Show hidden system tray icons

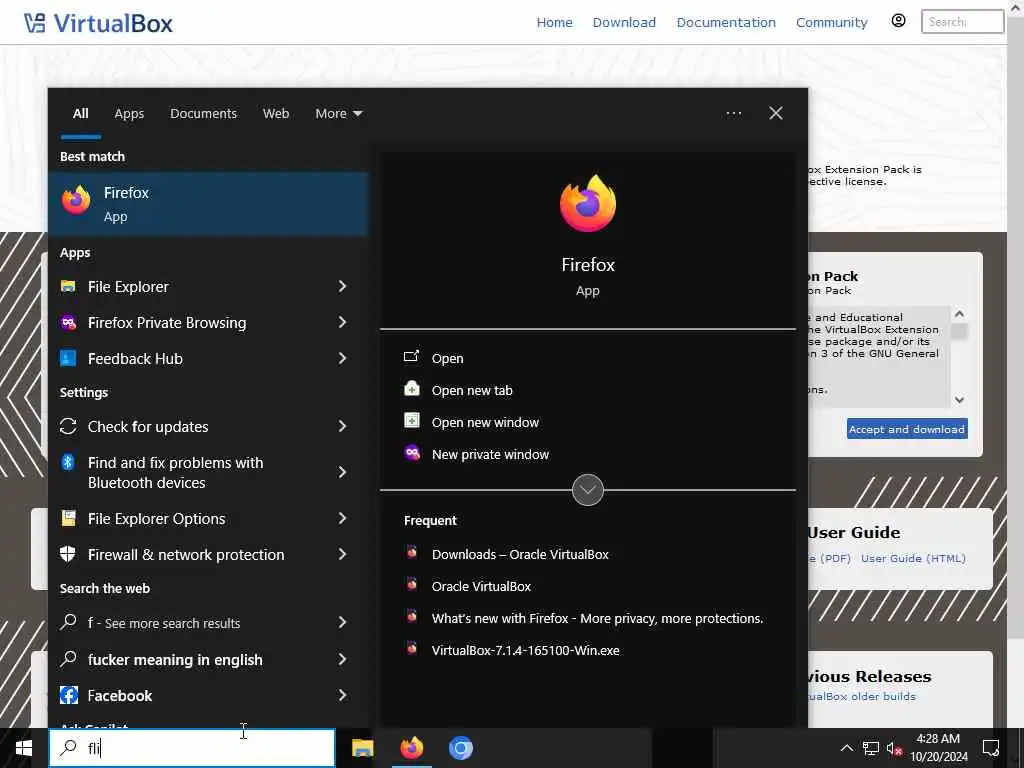coord(846,748)
